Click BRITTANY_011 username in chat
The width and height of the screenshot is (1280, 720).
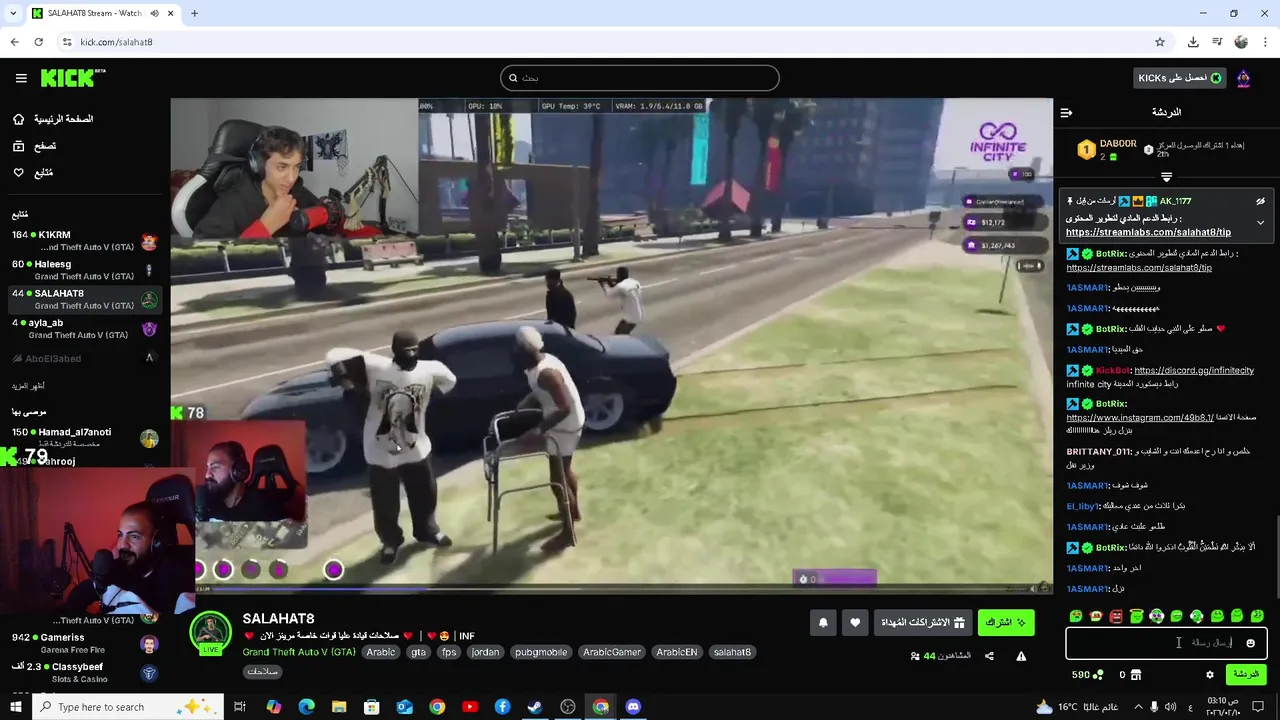[x=1100, y=452]
